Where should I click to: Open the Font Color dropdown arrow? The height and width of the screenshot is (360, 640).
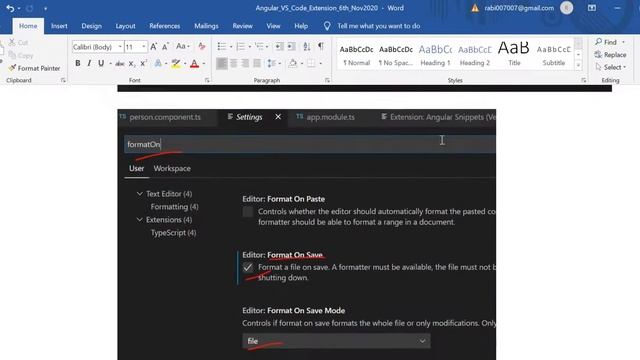tap(204, 64)
